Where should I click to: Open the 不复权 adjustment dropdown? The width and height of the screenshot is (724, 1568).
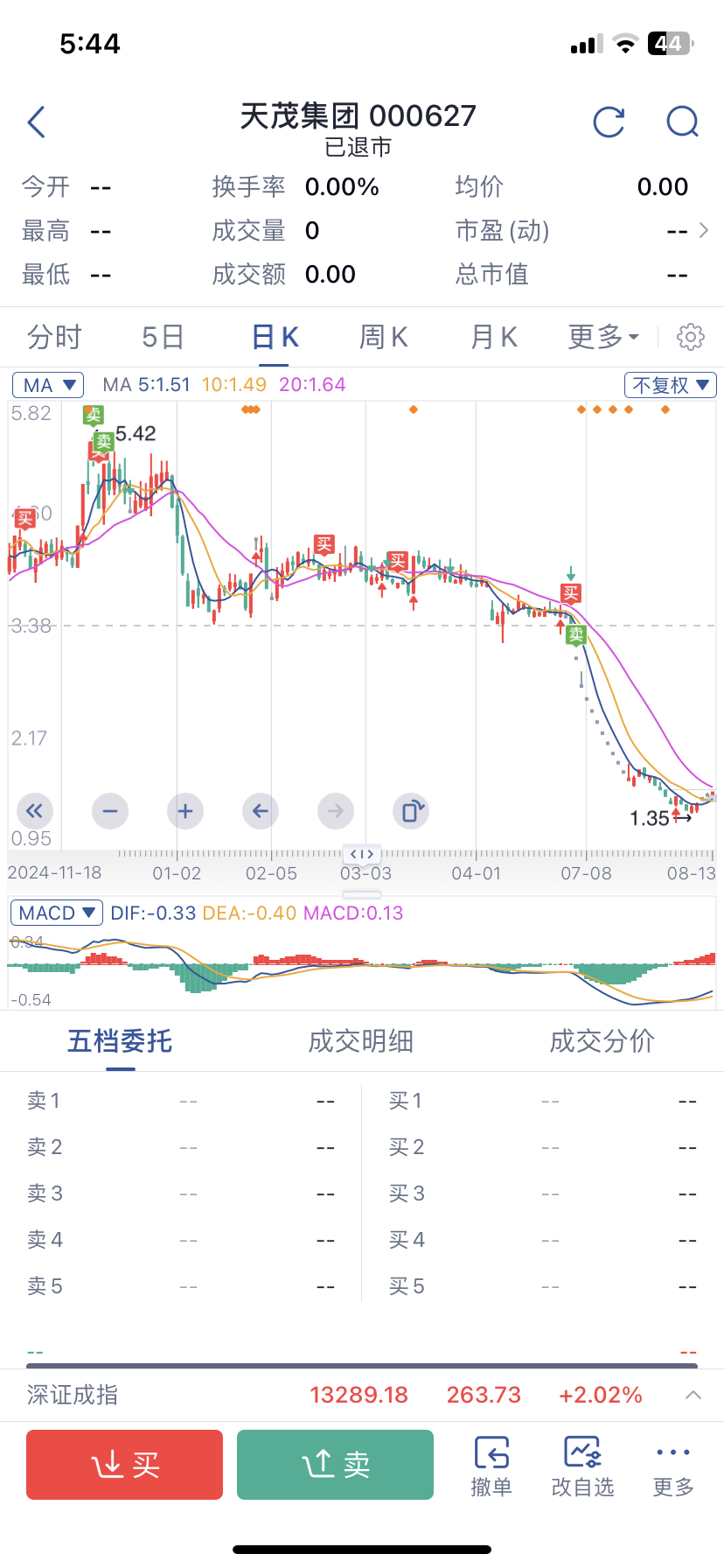click(x=671, y=385)
